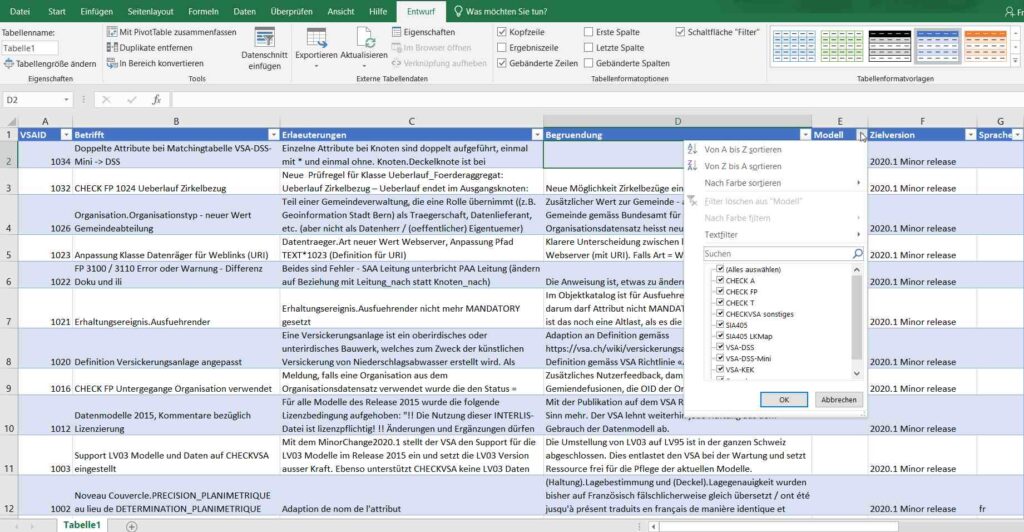Open the Zielversion column filter dropdown
The height and width of the screenshot is (532, 1024).
coord(969,134)
